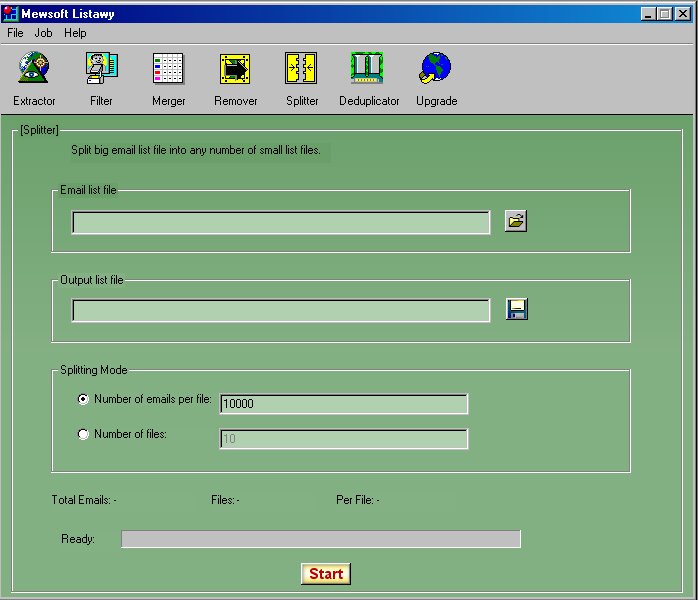Open the File menu
698x600 pixels.
point(15,33)
